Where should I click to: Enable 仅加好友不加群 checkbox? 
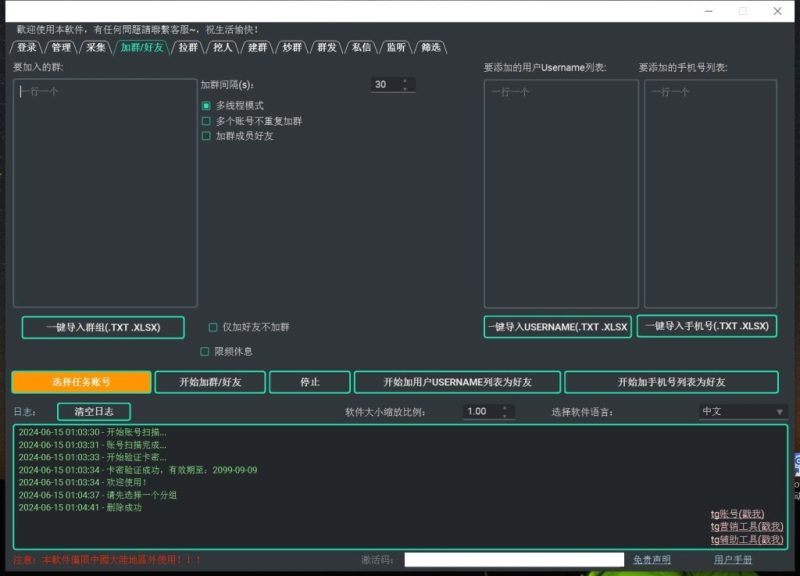[x=211, y=327]
